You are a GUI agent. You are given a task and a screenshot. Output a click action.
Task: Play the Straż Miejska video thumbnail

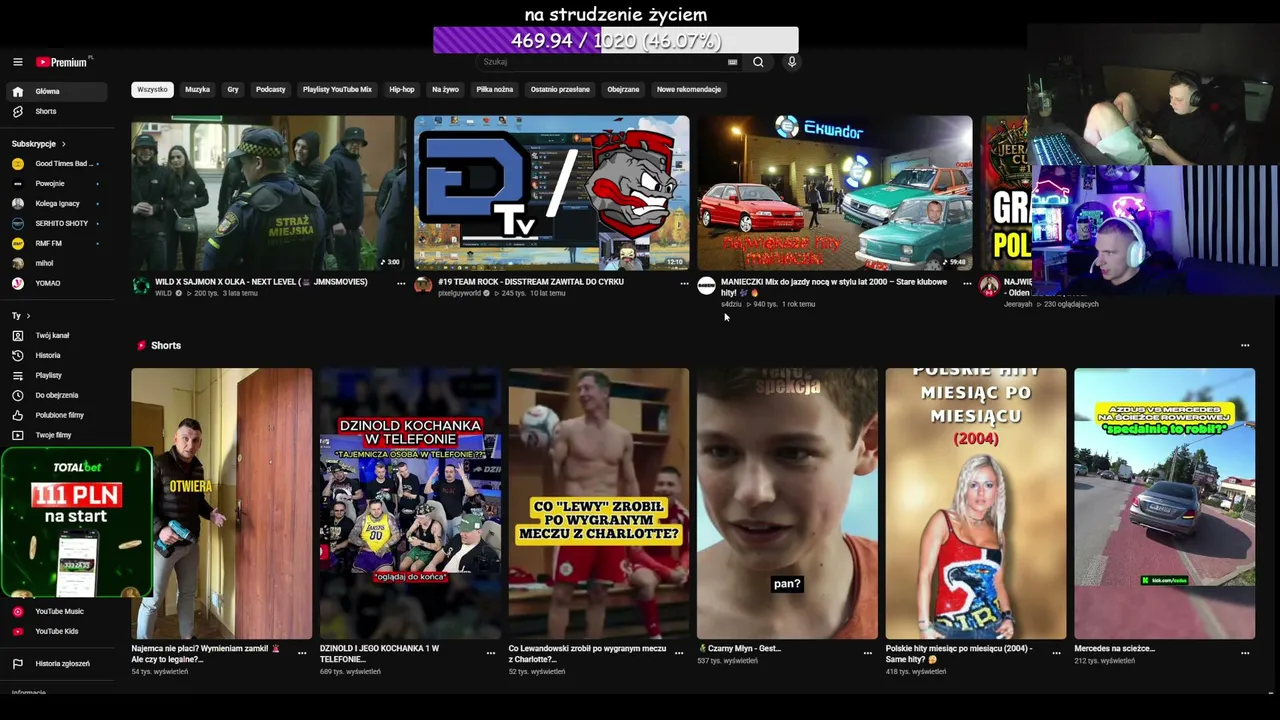click(x=269, y=193)
